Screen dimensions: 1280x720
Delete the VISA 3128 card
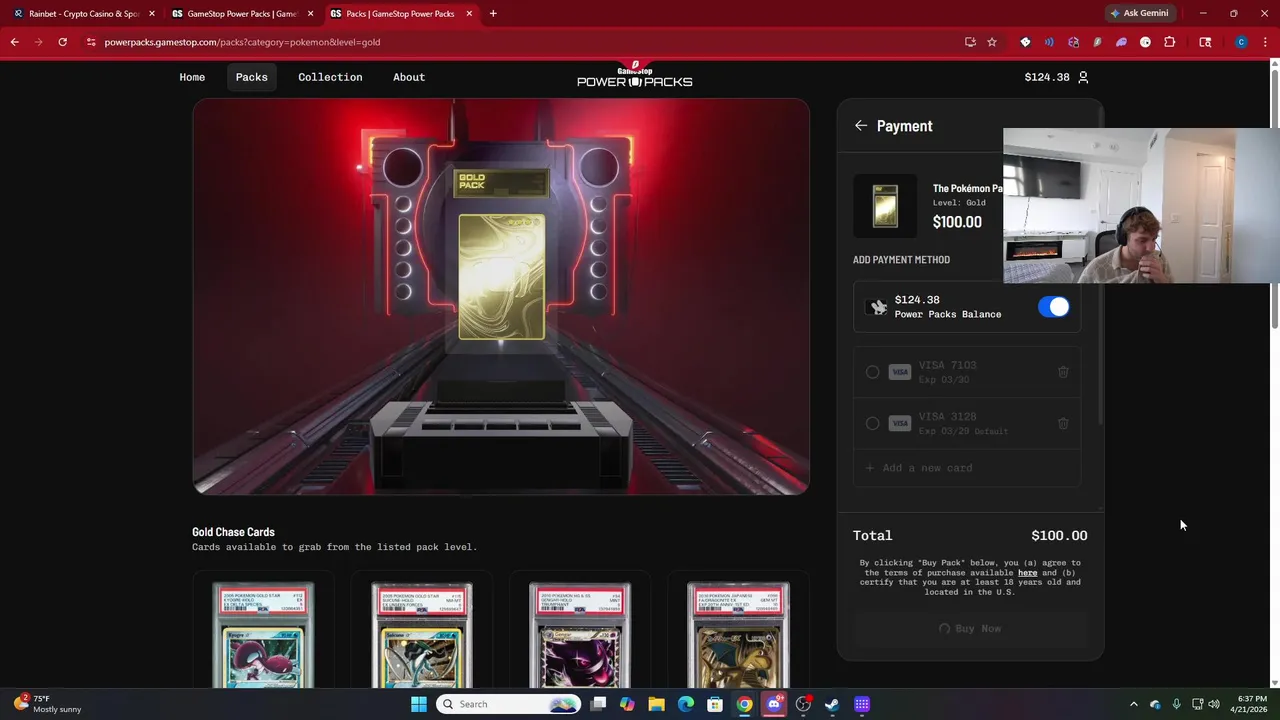pyautogui.click(x=1063, y=423)
